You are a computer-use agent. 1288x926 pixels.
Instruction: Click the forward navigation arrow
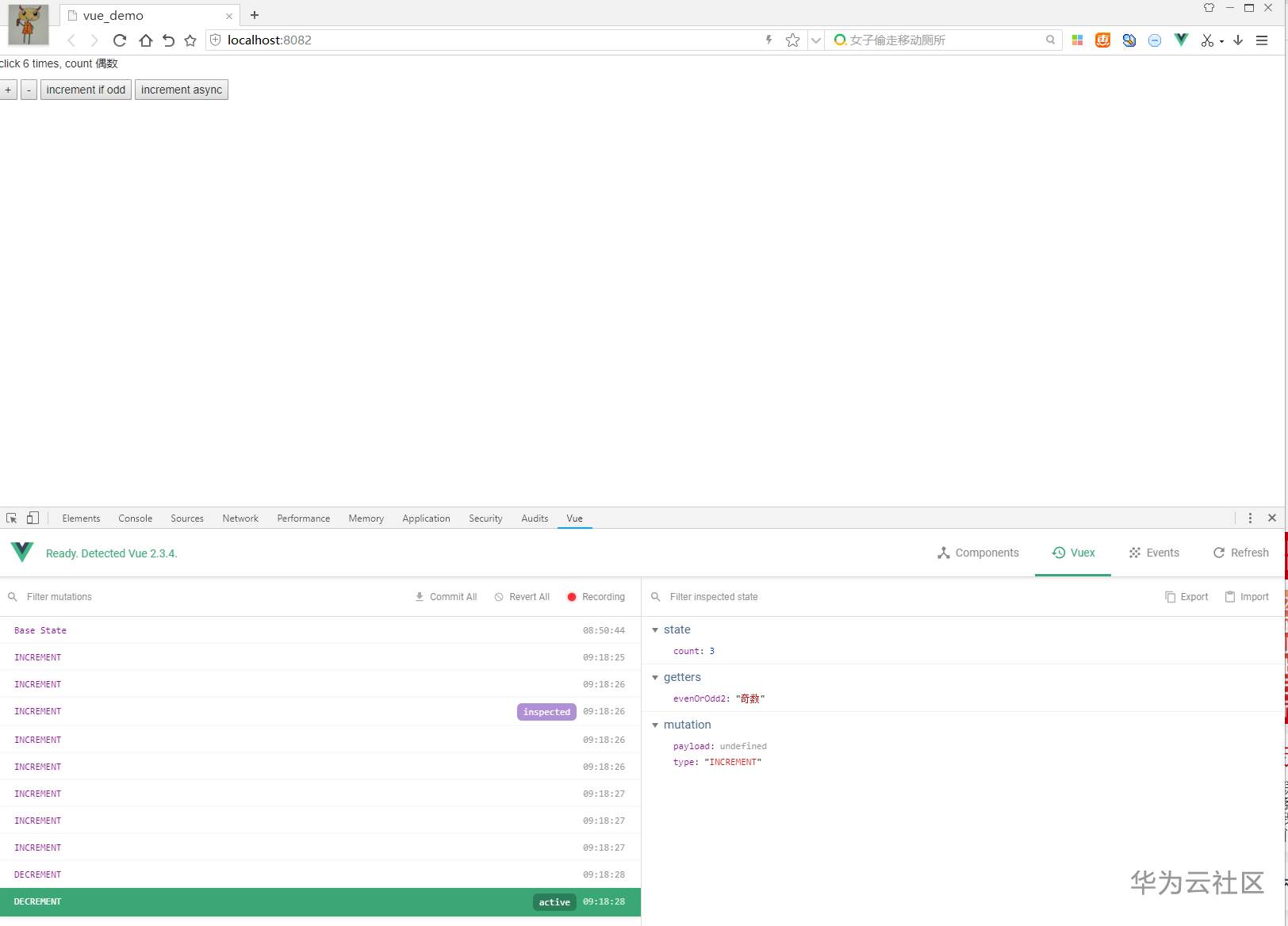click(94, 40)
